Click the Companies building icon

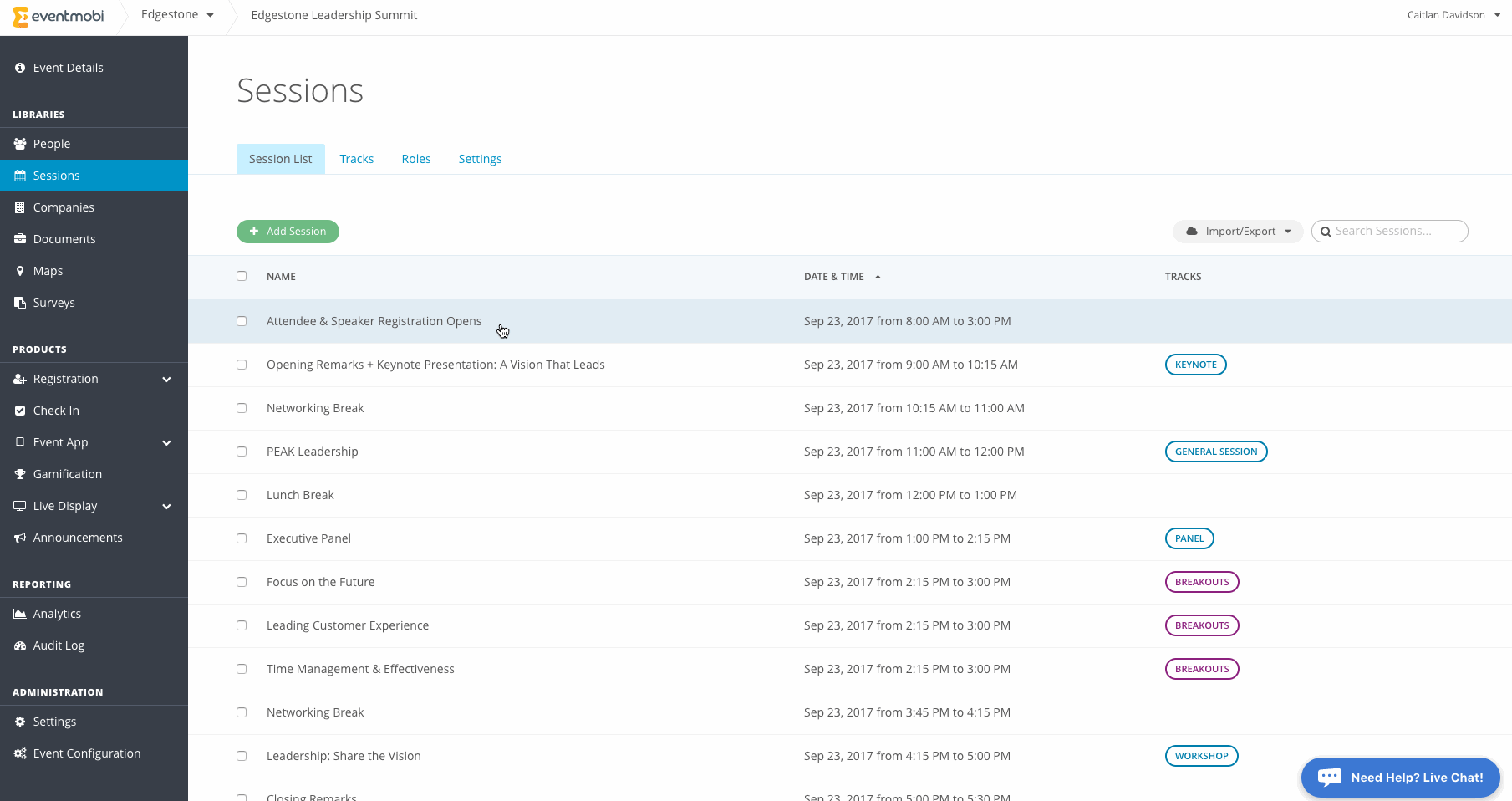click(x=20, y=207)
